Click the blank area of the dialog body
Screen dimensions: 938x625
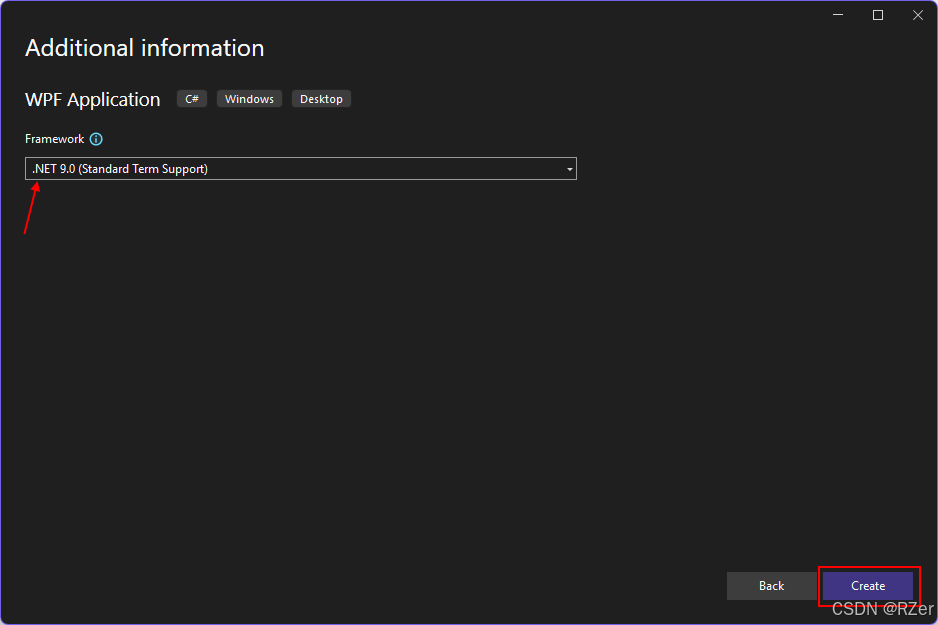tap(450, 380)
